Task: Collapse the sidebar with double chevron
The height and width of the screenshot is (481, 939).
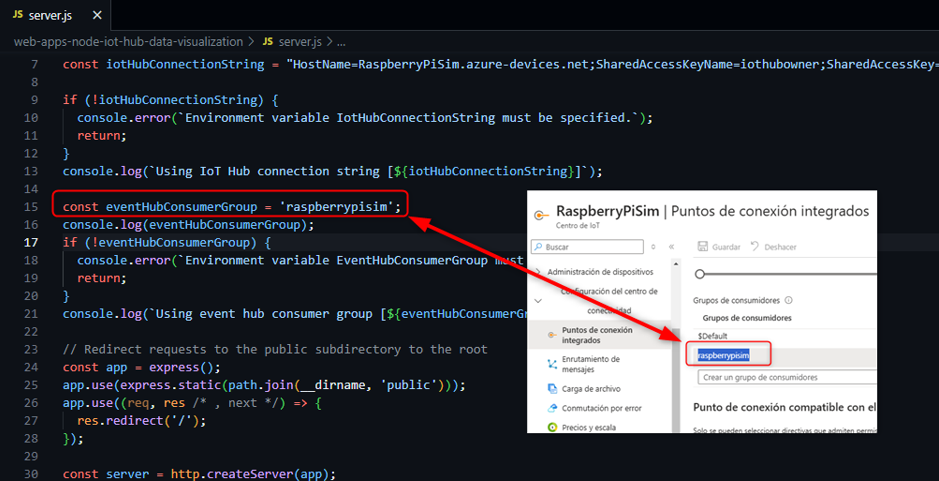Action: [x=671, y=246]
